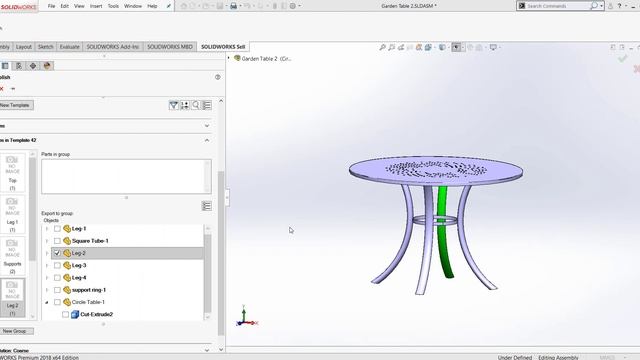Screen dimensions: 640x360
Task: Open the DimXpertManager crosshair tab icon
Action: click(x=33, y=66)
